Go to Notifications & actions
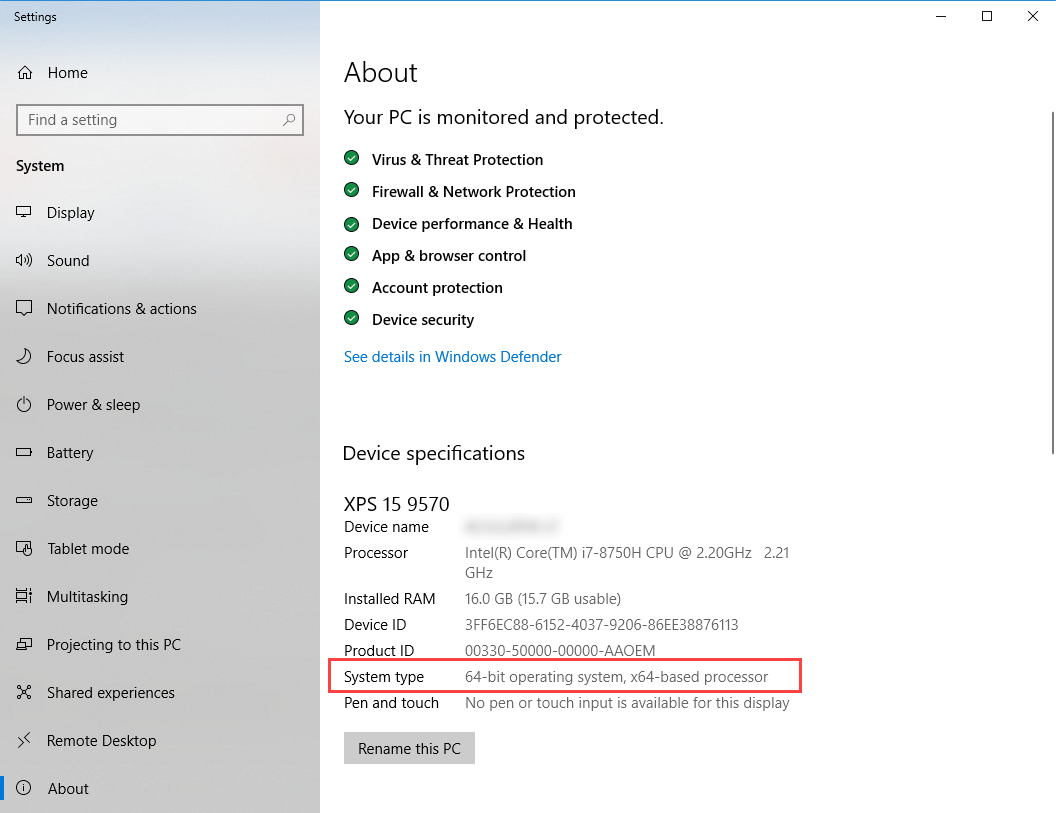Viewport: 1056px width, 813px height. tap(160, 308)
